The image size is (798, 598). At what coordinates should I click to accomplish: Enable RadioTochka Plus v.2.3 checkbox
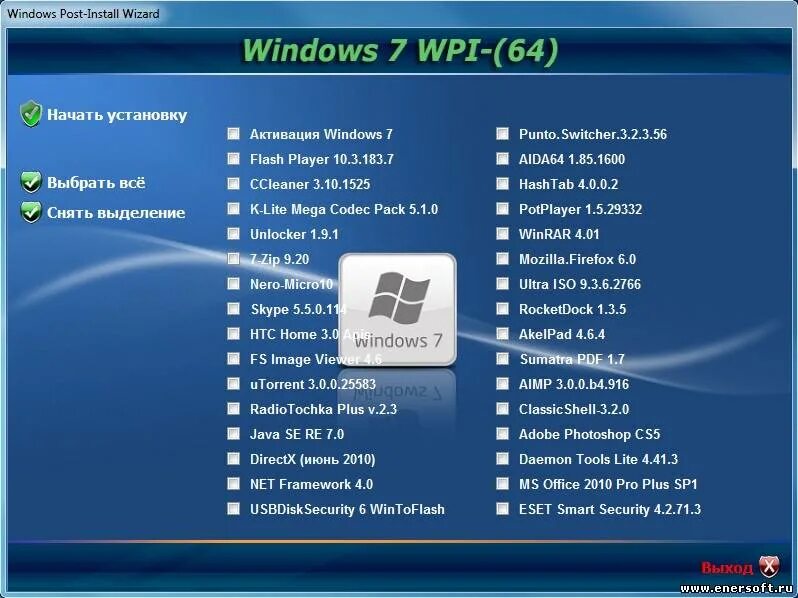[x=234, y=409]
